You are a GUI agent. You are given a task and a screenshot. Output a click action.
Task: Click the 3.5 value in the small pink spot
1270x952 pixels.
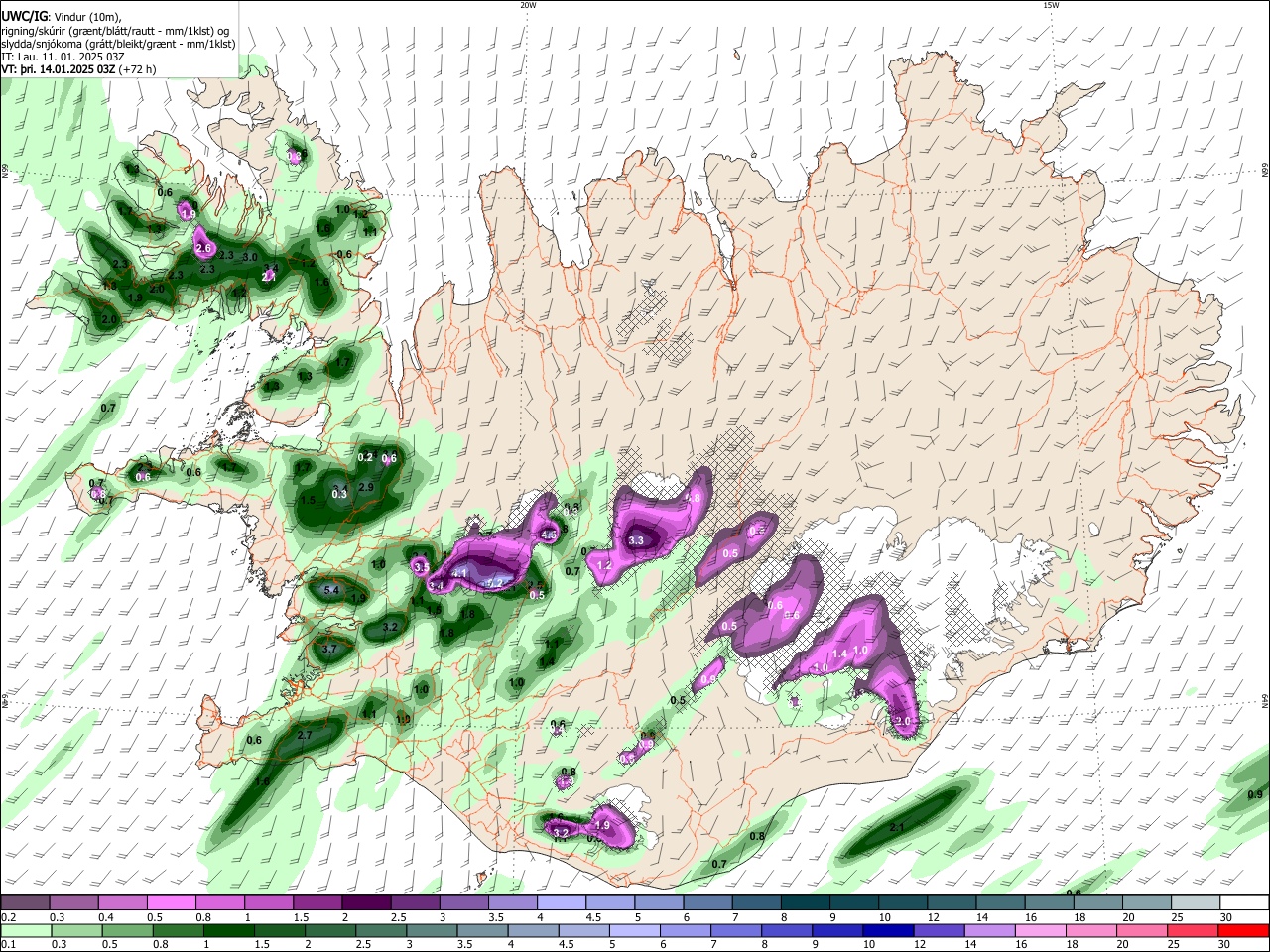point(421,567)
